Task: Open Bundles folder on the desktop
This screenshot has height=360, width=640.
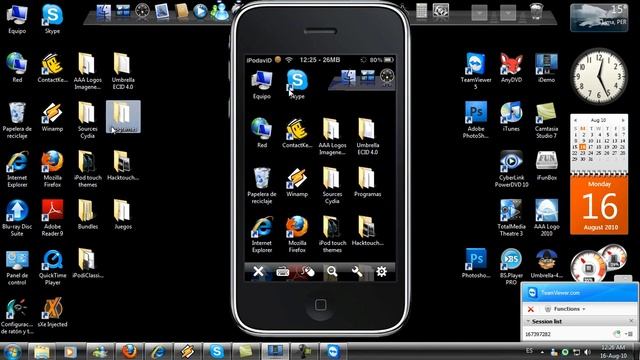Action: tap(87, 215)
